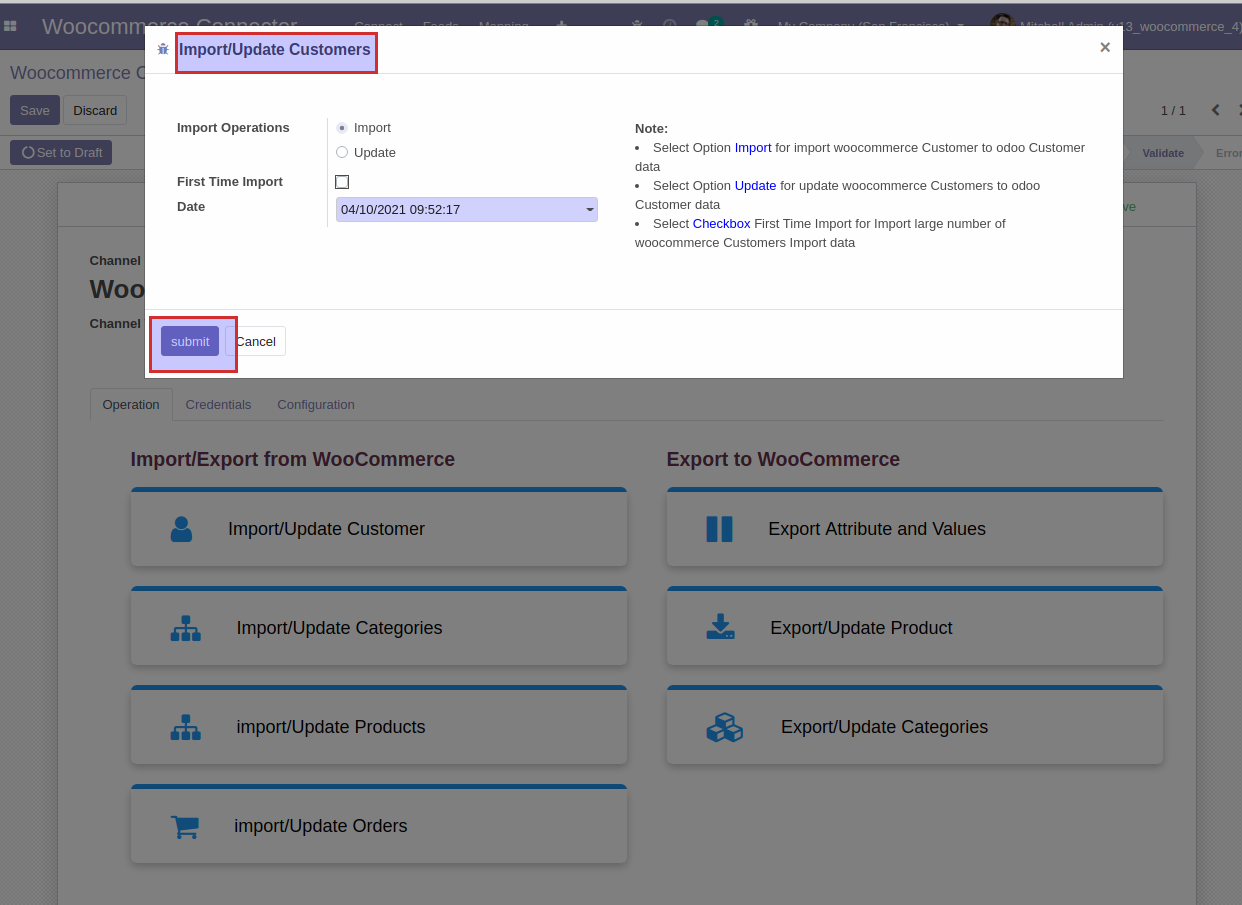Select the Import radio option

[x=342, y=128]
